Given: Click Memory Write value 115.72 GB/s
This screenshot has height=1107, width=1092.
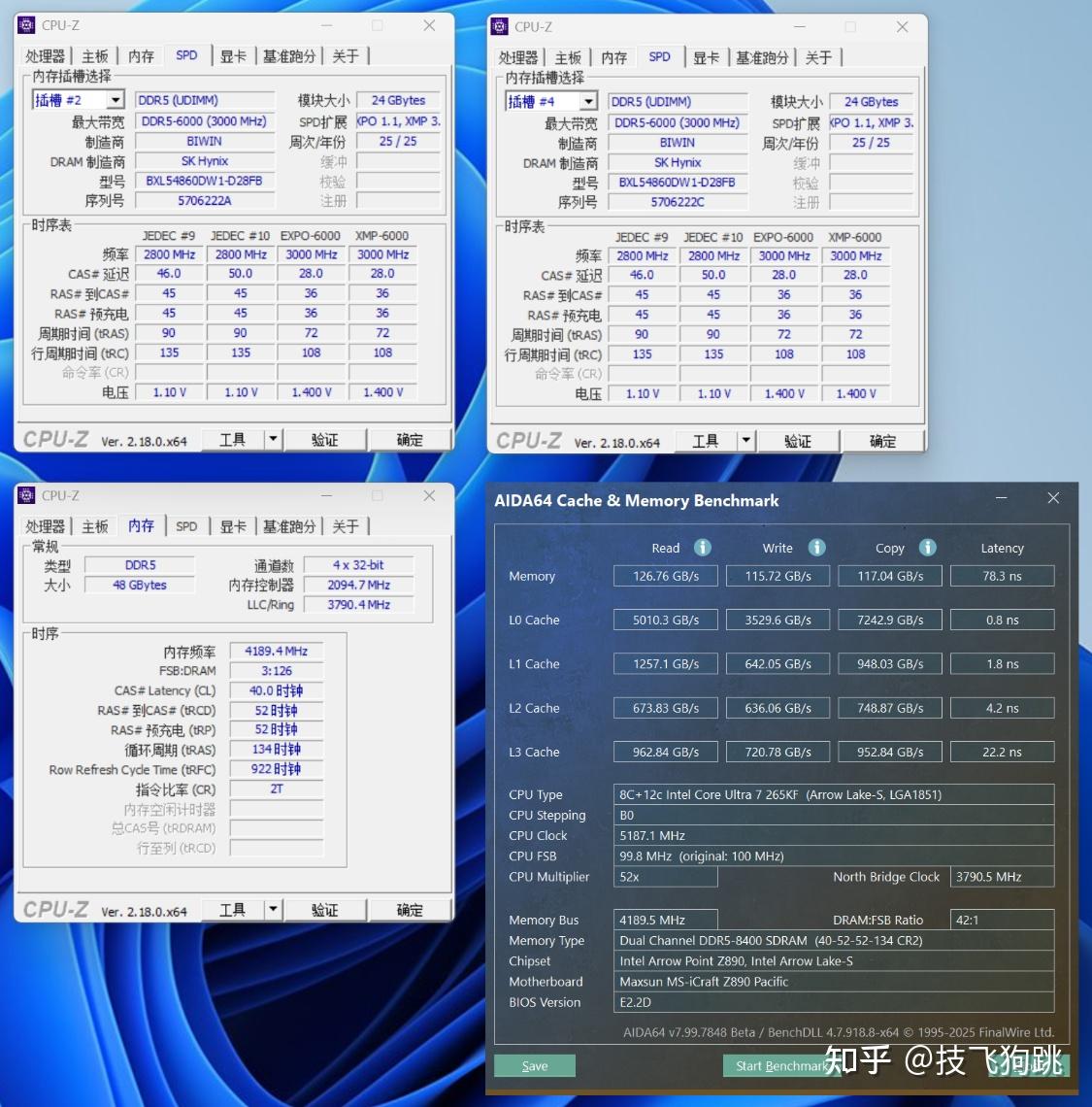Looking at the screenshot, I should (x=778, y=576).
